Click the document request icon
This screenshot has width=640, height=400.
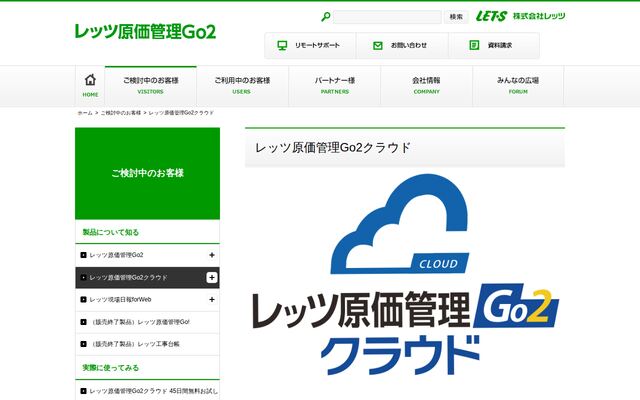coord(474,45)
